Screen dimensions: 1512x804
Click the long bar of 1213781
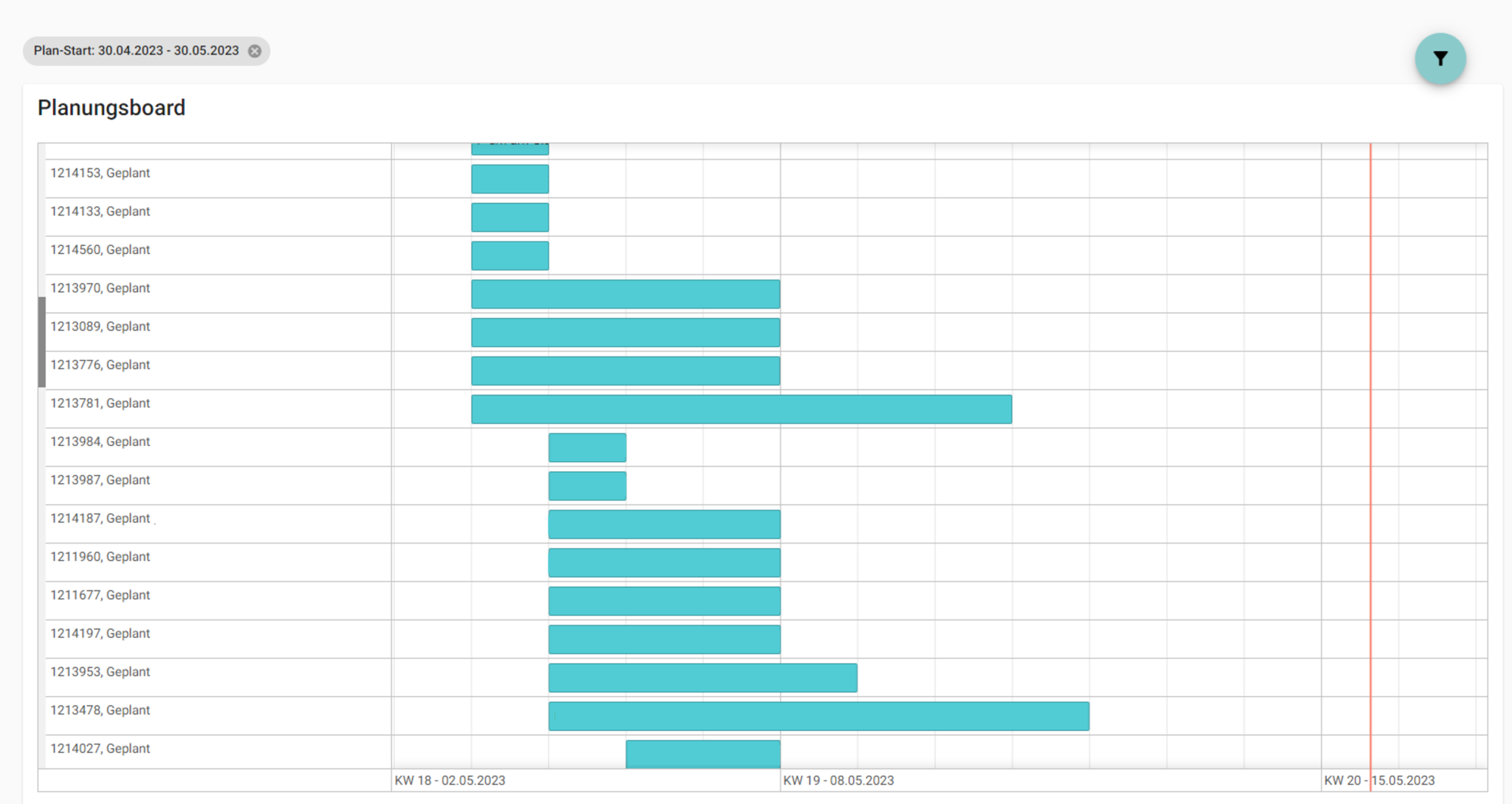click(741, 409)
